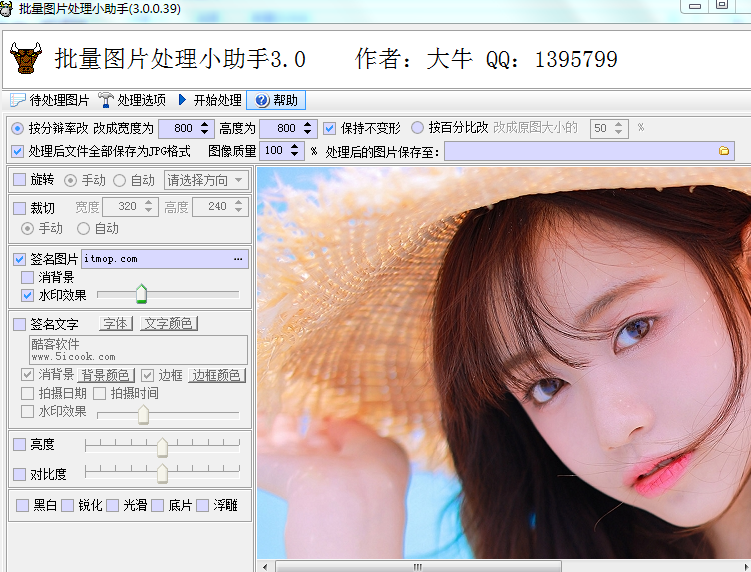Click the ellipsis button for 签名图片 file
Screen dimensions: 751x572
[x=238, y=259]
